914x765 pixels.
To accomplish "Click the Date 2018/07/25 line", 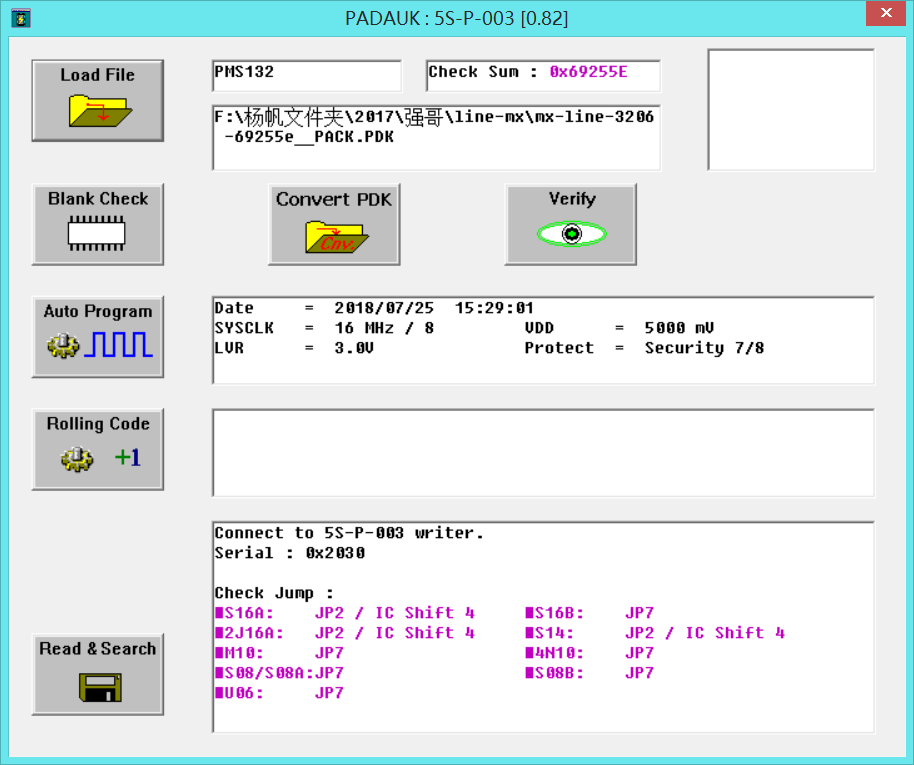I will pos(374,308).
